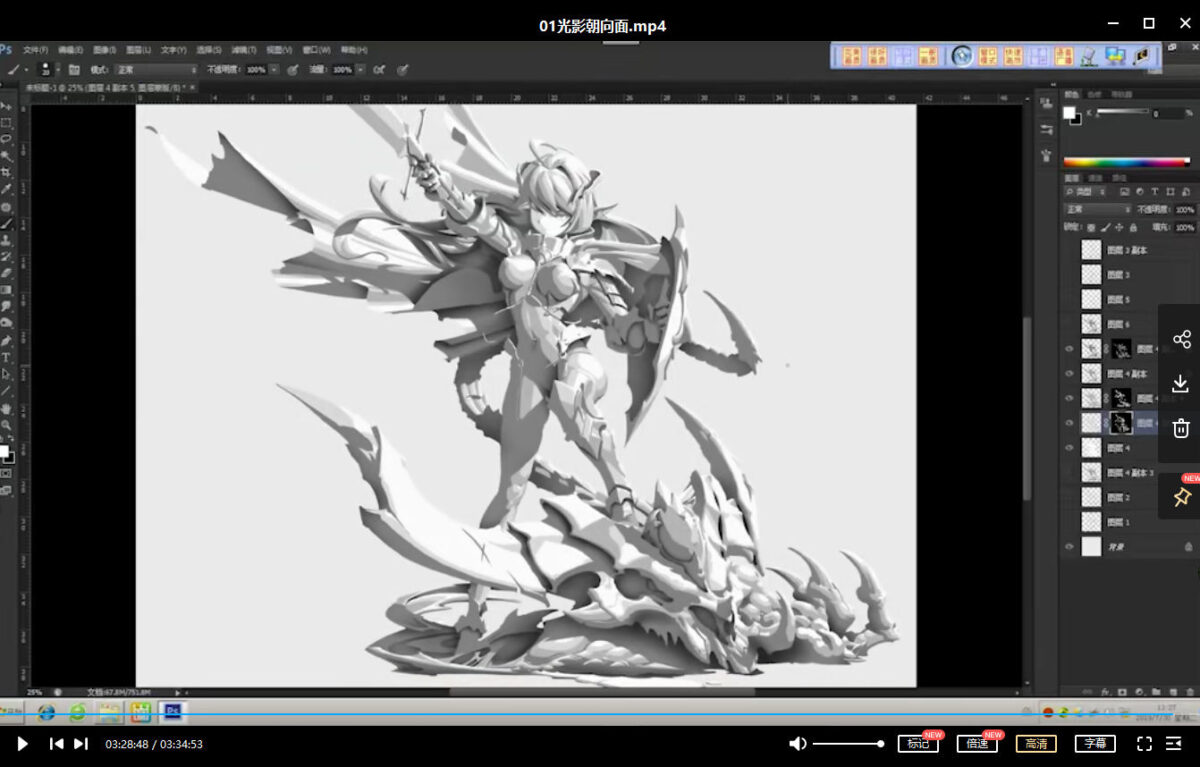Open the 文件(F) menu

click(36, 49)
